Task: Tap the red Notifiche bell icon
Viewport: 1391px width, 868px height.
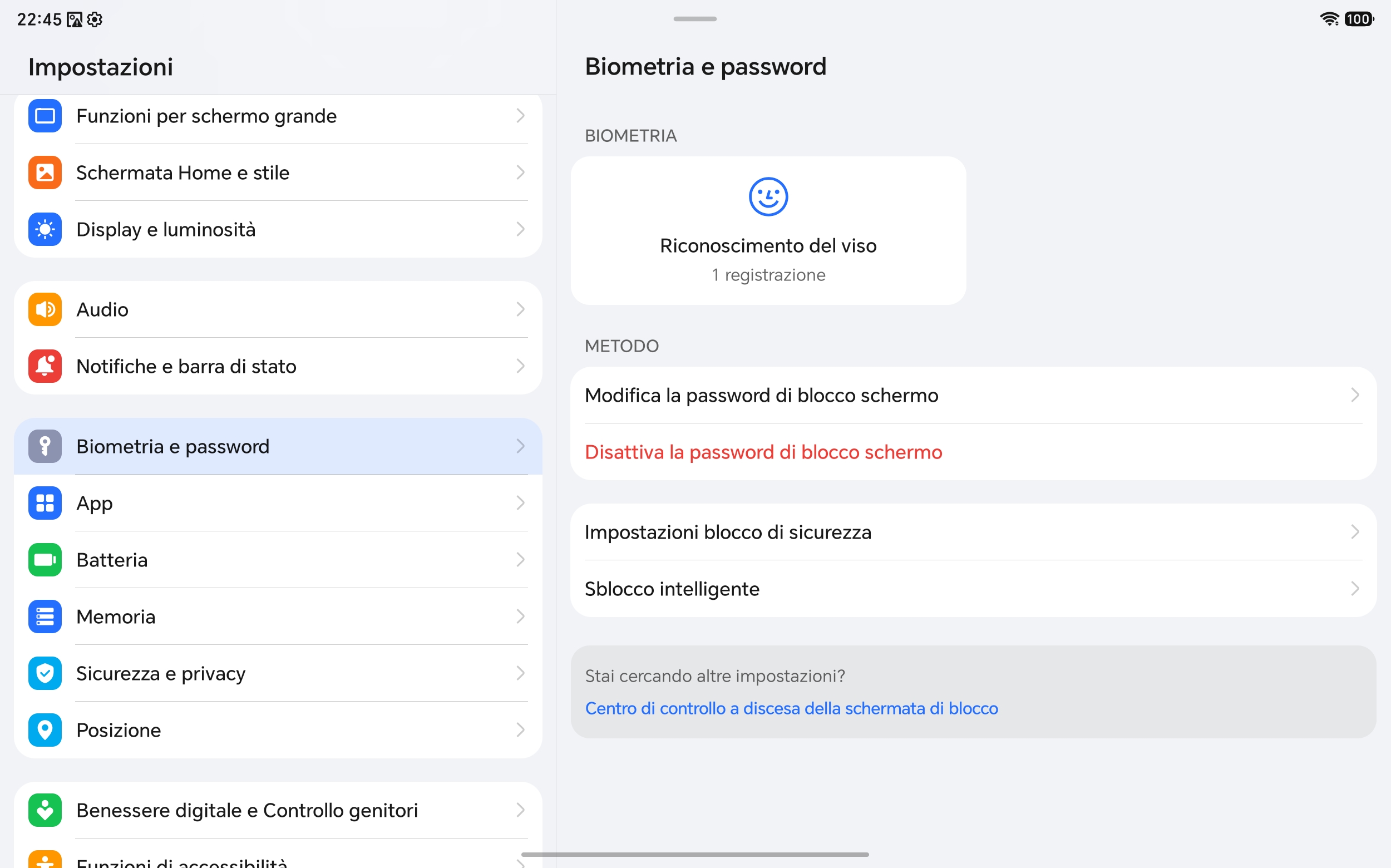Action: [45, 366]
